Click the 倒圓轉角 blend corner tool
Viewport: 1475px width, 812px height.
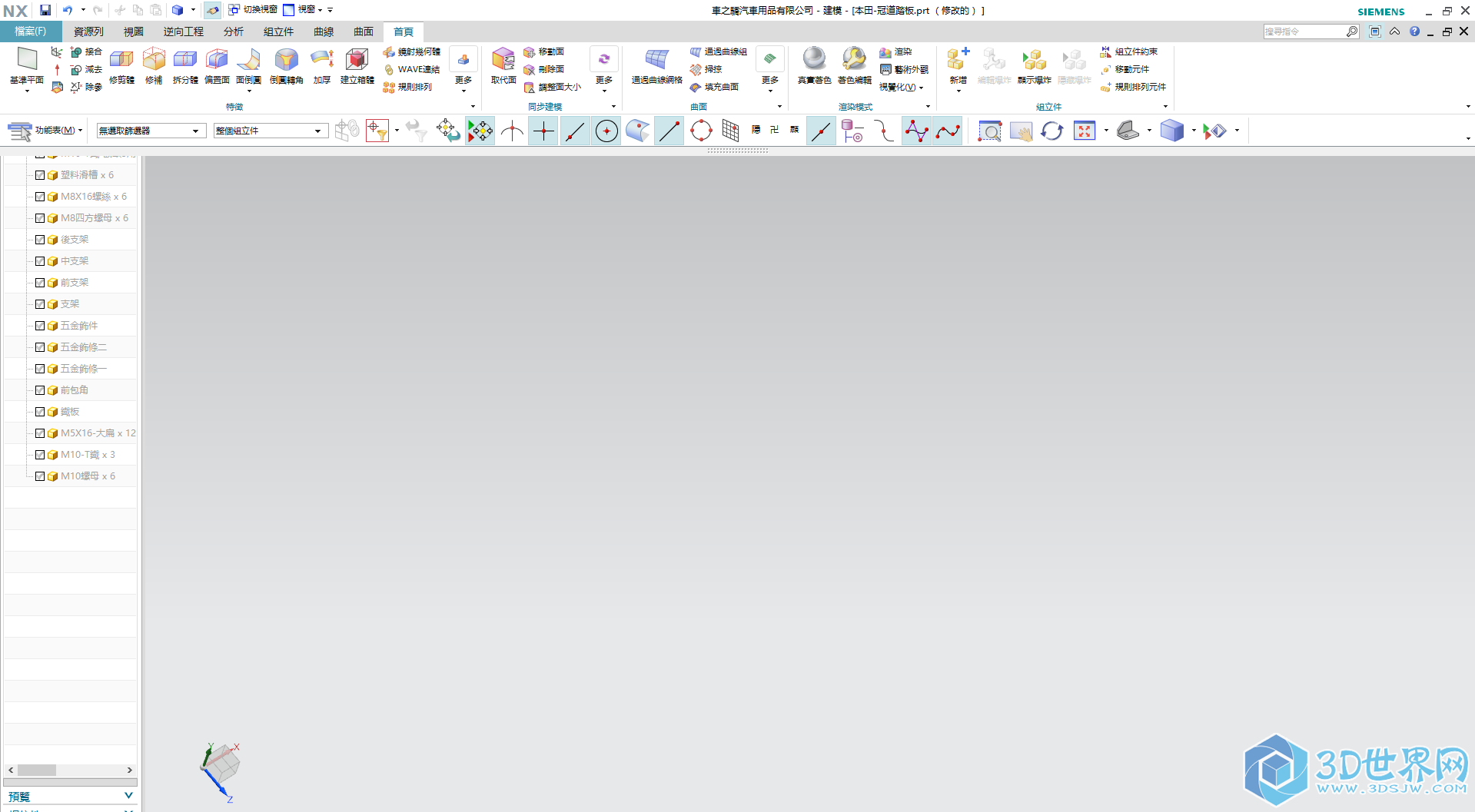click(286, 65)
